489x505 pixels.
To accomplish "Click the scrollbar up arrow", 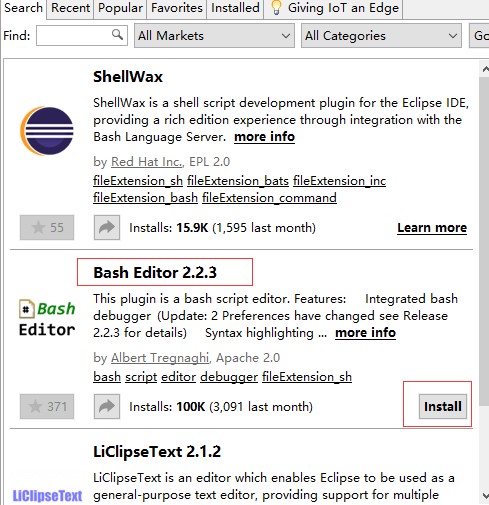I will [485, 69].
